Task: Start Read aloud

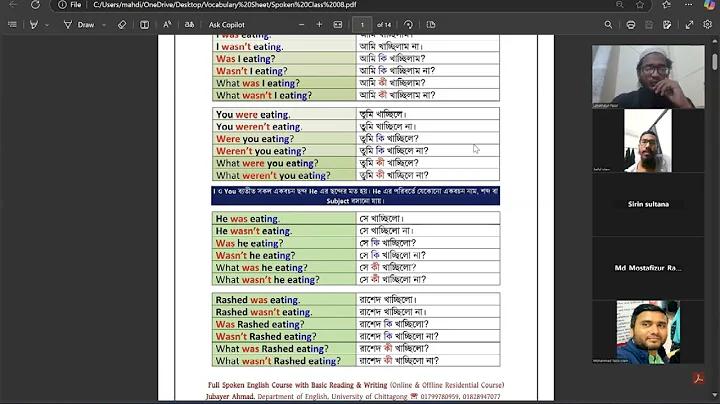Action: pyautogui.click(x=167, y=25)
